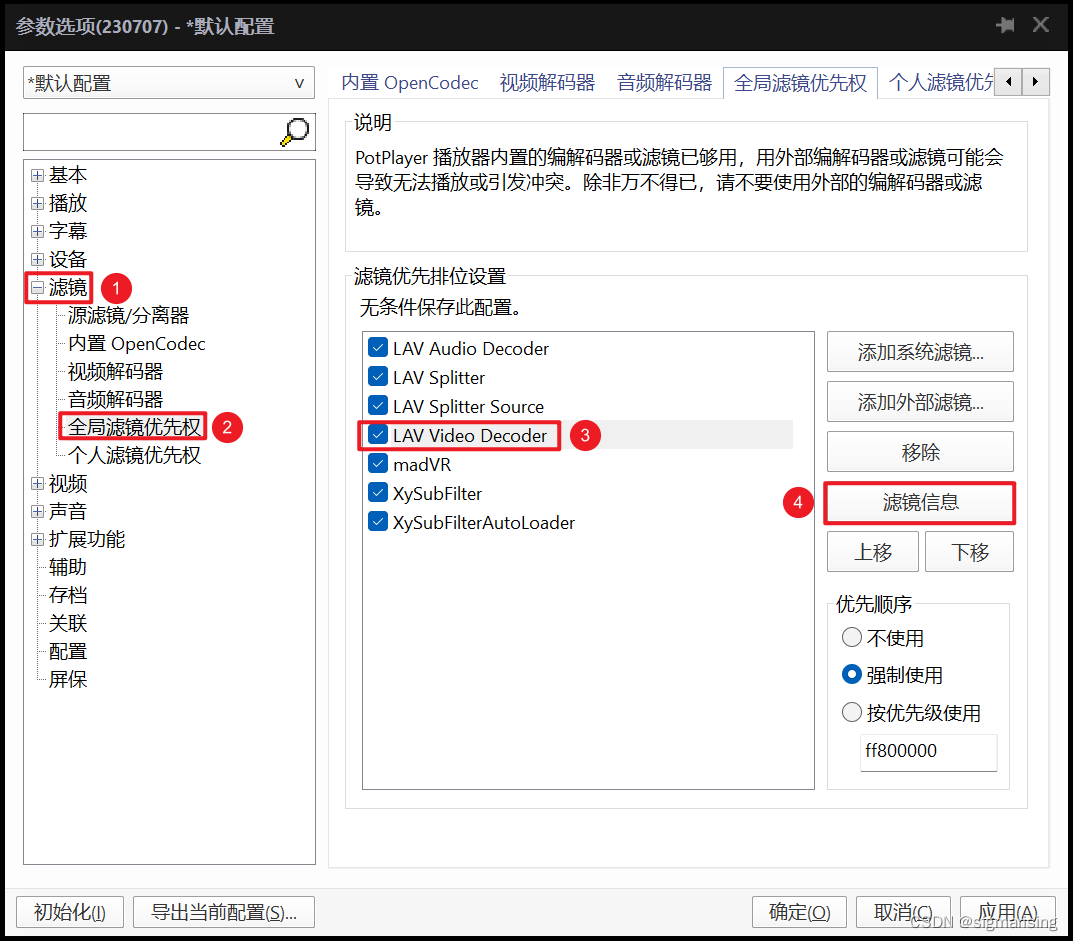Image resolution: width=1073 pixels, height=941 pixels.
Task: Click the 移除 button
Action: (x=920, y=452)
